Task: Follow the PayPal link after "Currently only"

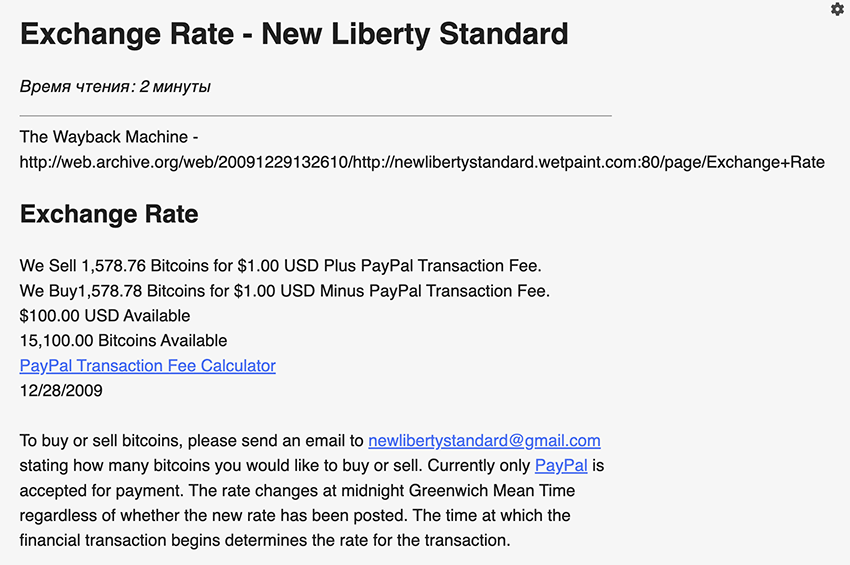Action: (561, 466)
